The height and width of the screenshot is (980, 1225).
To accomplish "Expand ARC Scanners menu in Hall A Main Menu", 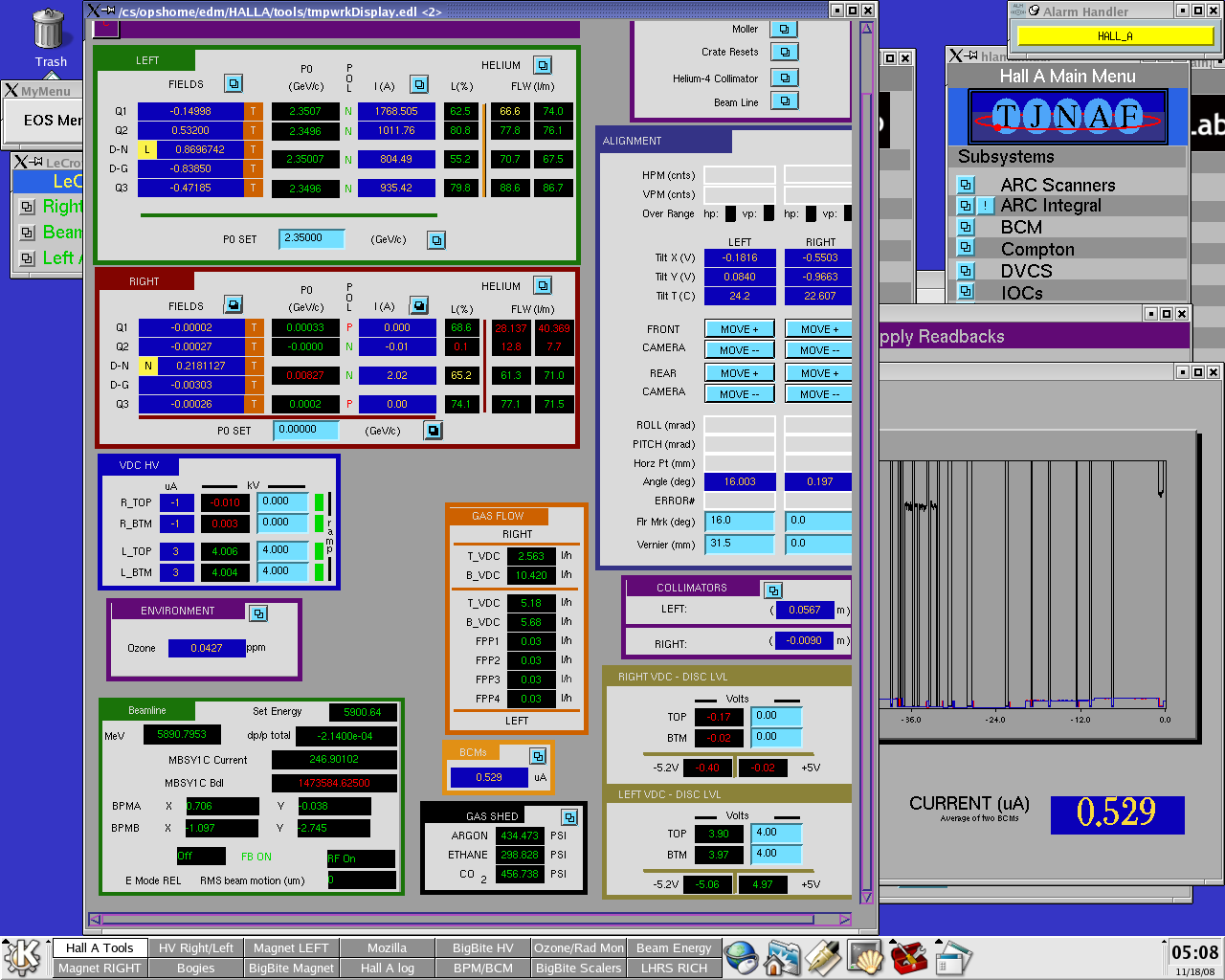I will coord(966,185).
